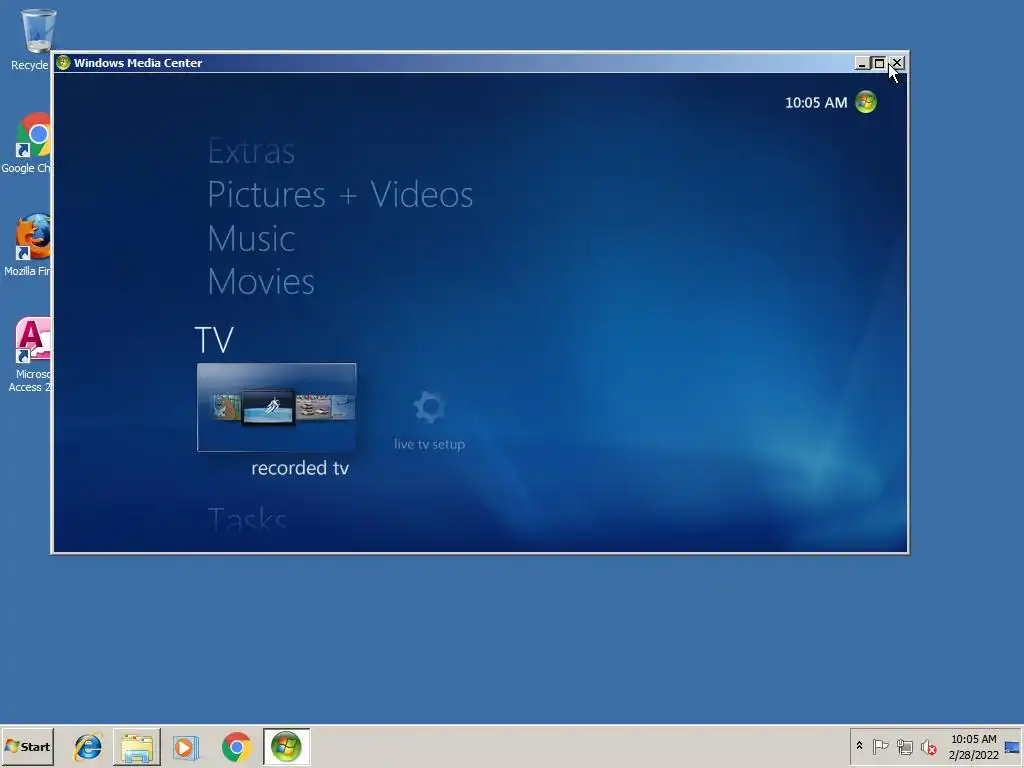1024x768 pixels.
Task: Select the Recycle Bin desktop icon
Action: click(x=29, y=39)
